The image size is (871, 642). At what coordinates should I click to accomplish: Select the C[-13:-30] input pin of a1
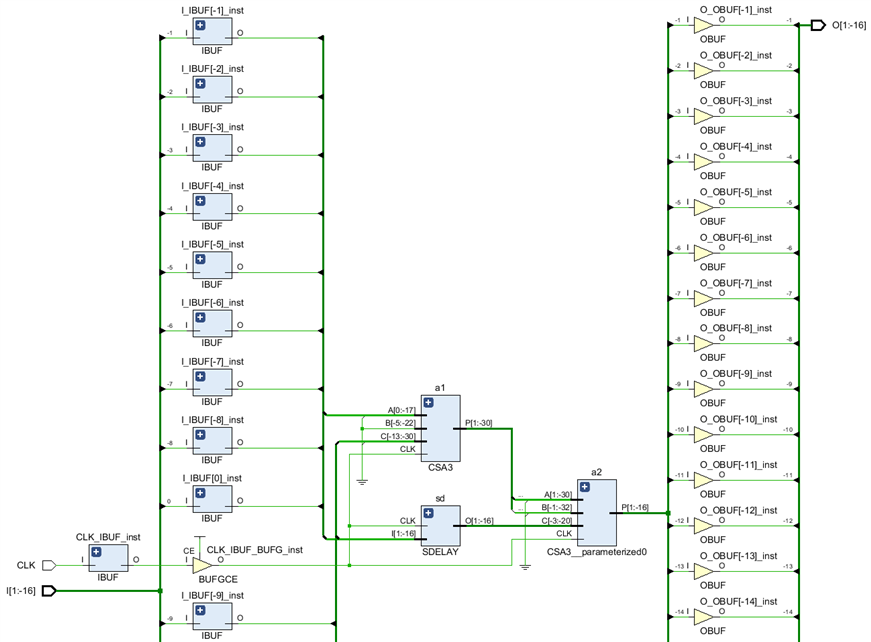click(398, 437)
